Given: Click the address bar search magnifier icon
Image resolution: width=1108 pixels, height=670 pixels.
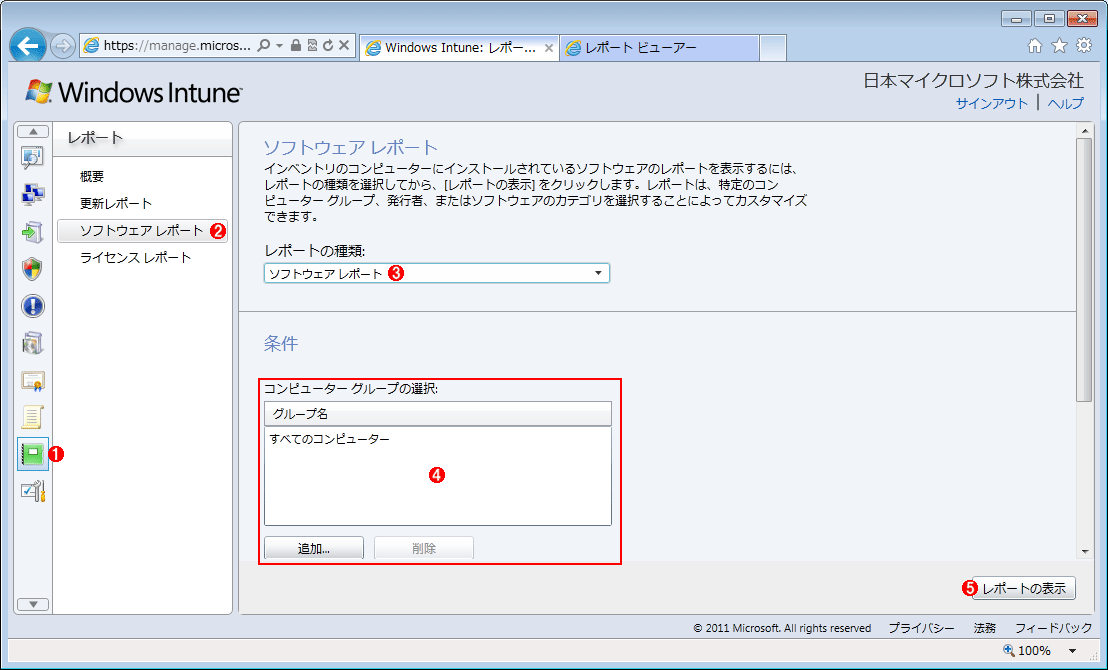Looking at the screenshot, I should click(x=264, y=46).
